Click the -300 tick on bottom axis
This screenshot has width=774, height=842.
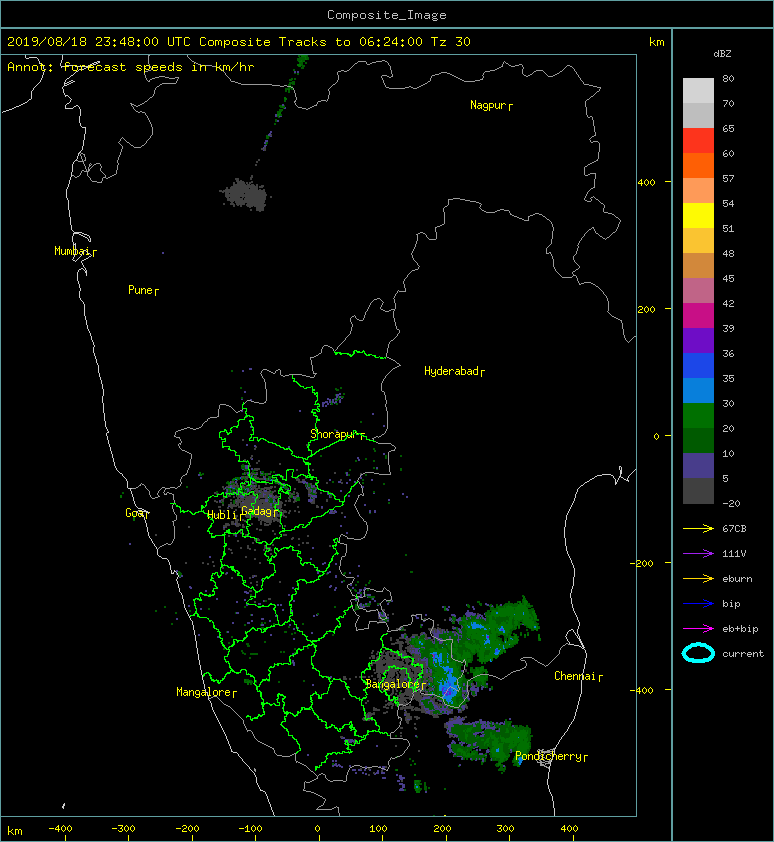click(x=124, y=829)
